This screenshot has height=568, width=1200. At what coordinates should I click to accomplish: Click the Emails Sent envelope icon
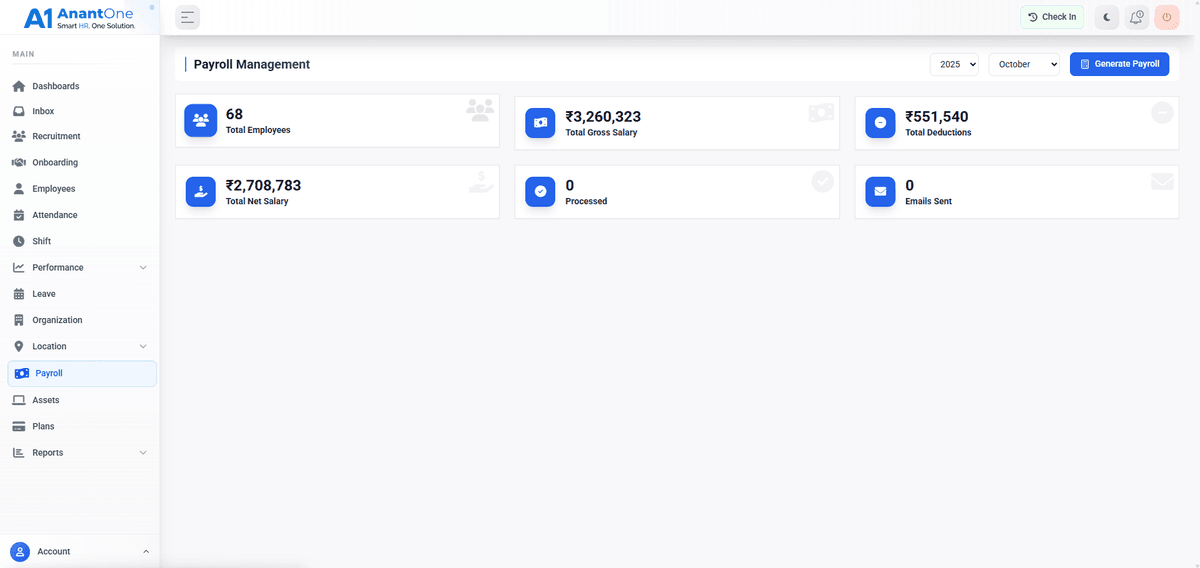tap(880, 191)
